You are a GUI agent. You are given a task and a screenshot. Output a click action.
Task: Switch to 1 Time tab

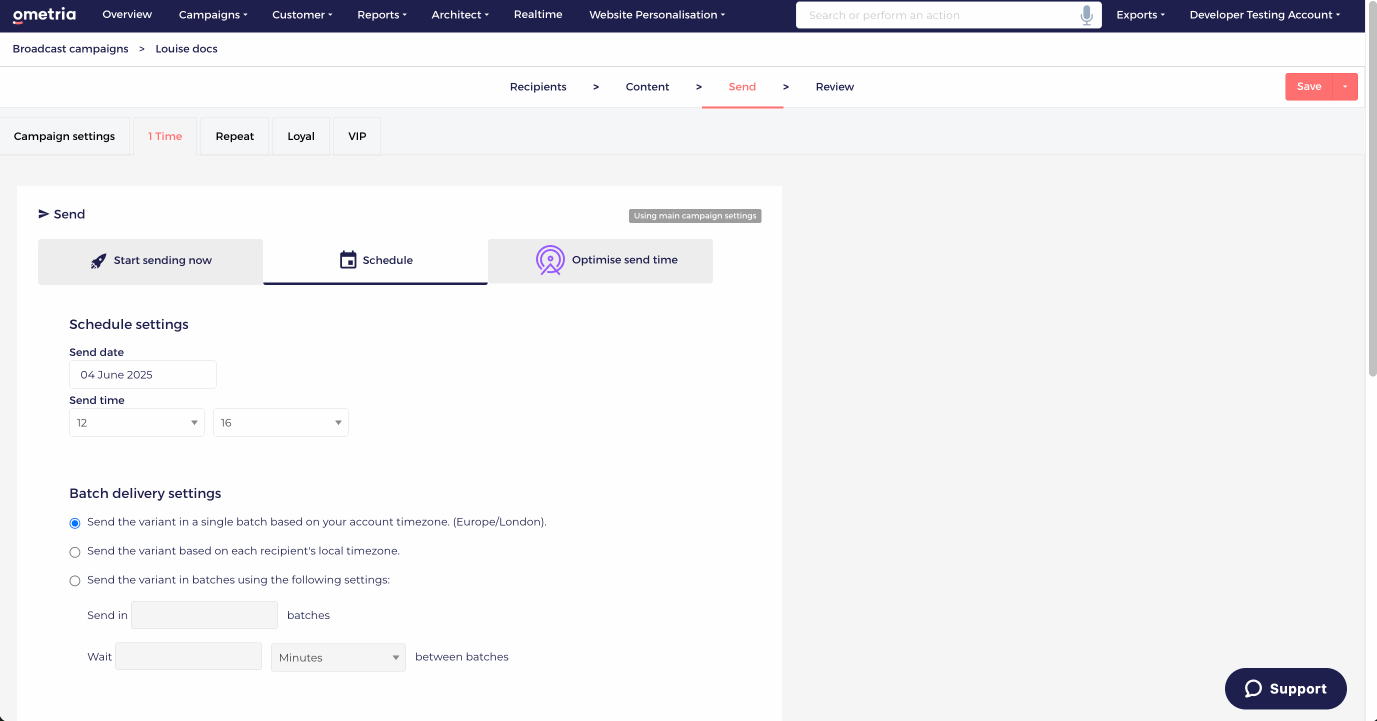[165, 136]
